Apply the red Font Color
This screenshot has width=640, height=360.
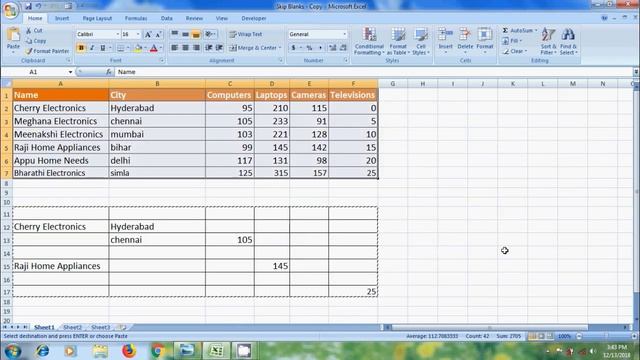point(153,48)
